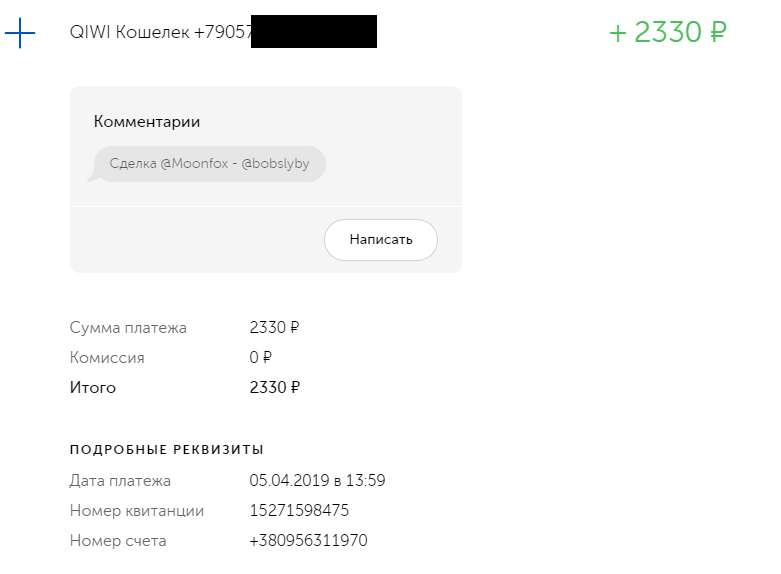Click the Номер квитанции label
The height and width of the screenshot is (574, 781).
click(x=137, y=511)
